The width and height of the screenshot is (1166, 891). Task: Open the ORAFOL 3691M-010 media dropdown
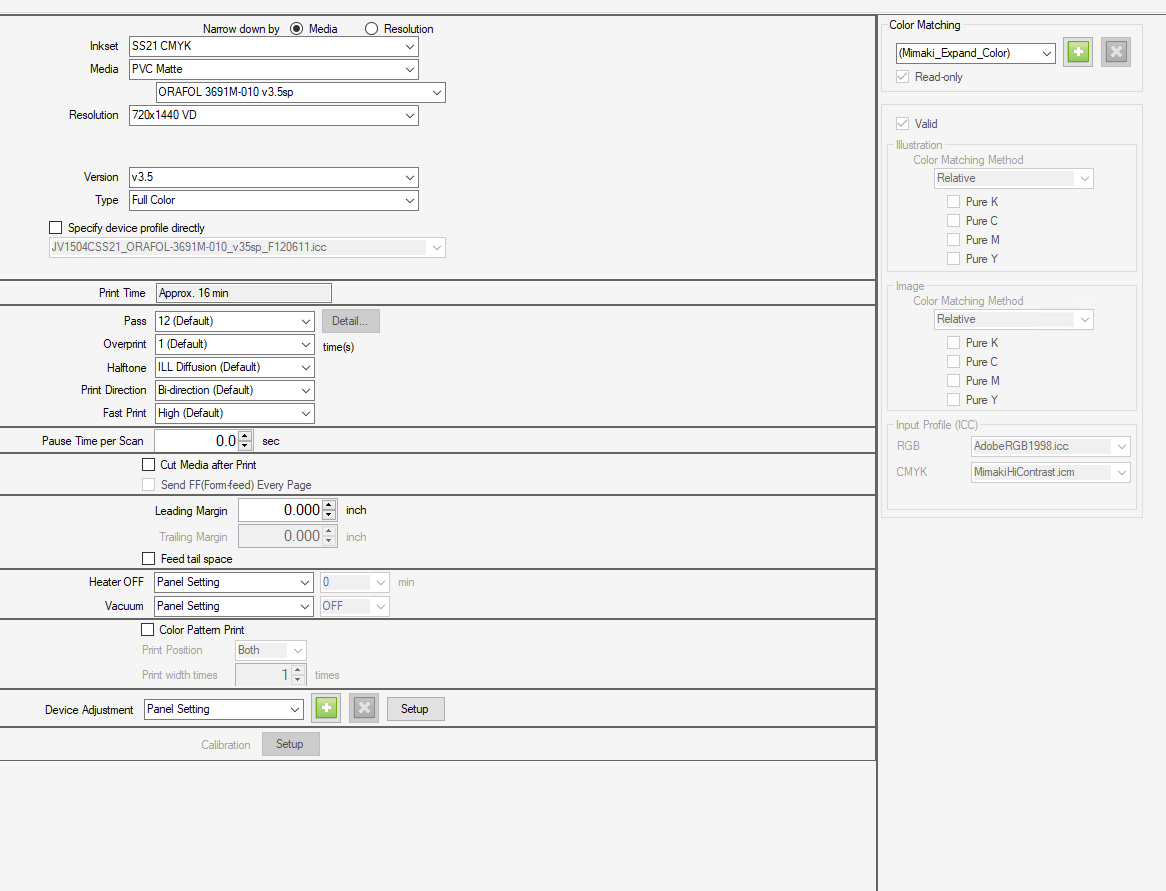pyautogui.click(x=300, y=92)
